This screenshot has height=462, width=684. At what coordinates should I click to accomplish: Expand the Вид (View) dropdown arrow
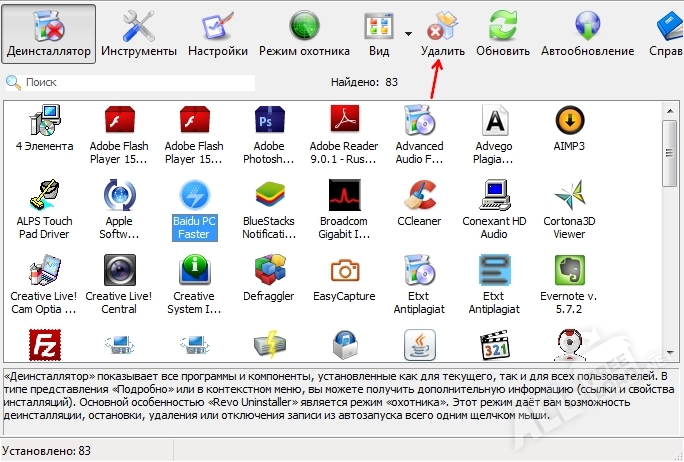(409, 32)
